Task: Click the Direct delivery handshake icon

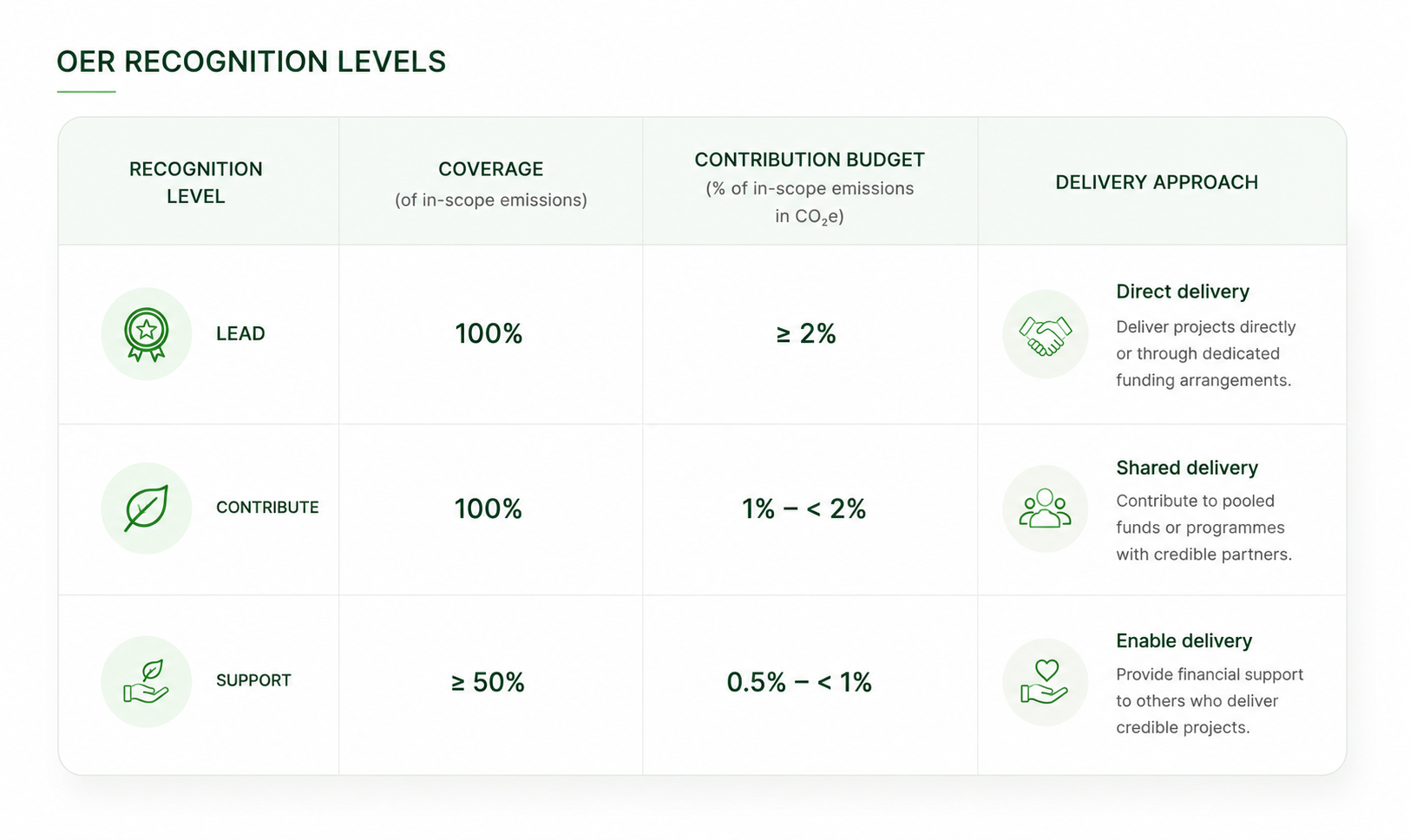Action: click(1046, 336)
